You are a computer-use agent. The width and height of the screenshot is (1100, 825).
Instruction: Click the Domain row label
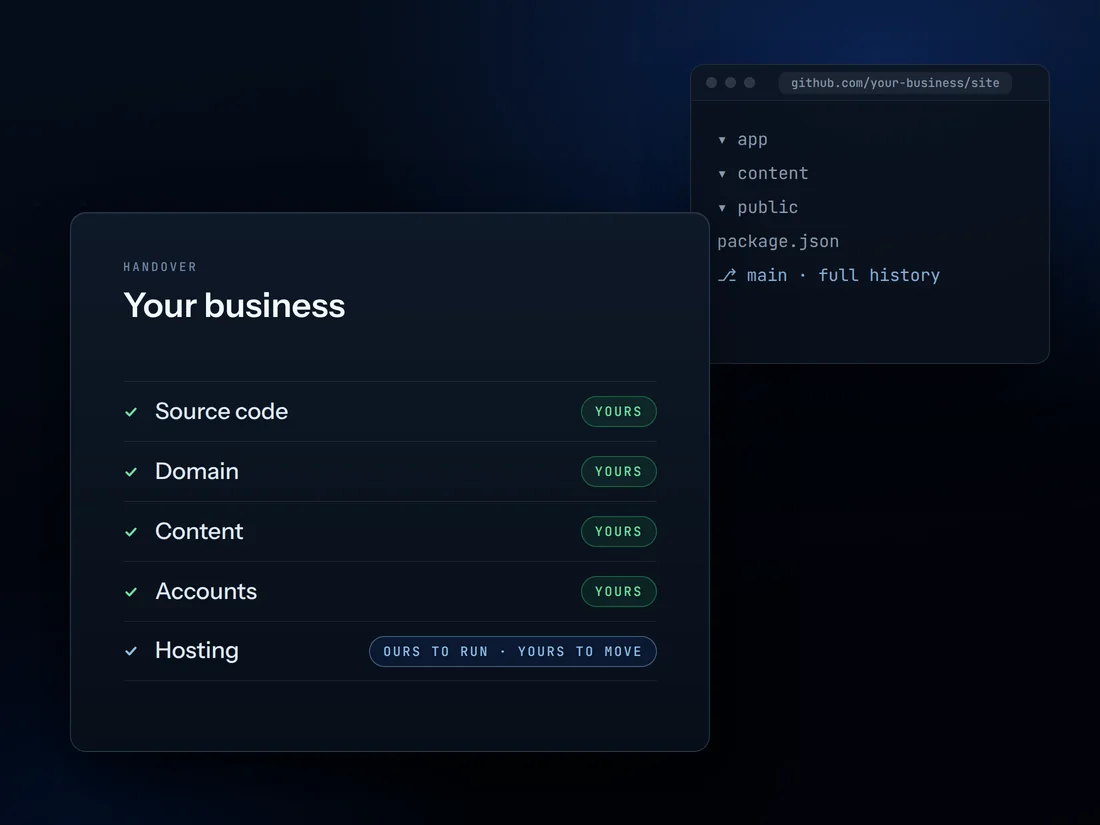pyautogui.click(x=197, y=471)
